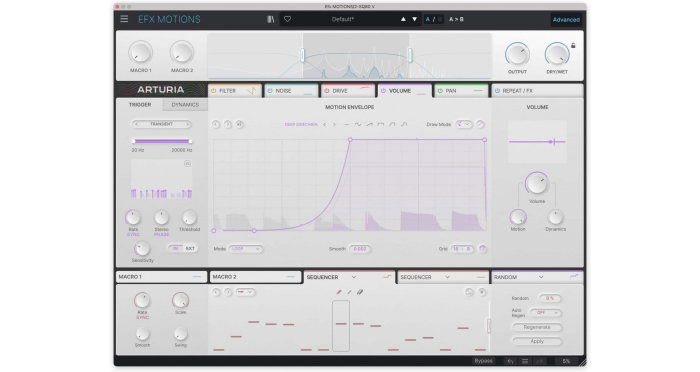
Task: Click the left band handle in spectrum display
Action: 302,55
